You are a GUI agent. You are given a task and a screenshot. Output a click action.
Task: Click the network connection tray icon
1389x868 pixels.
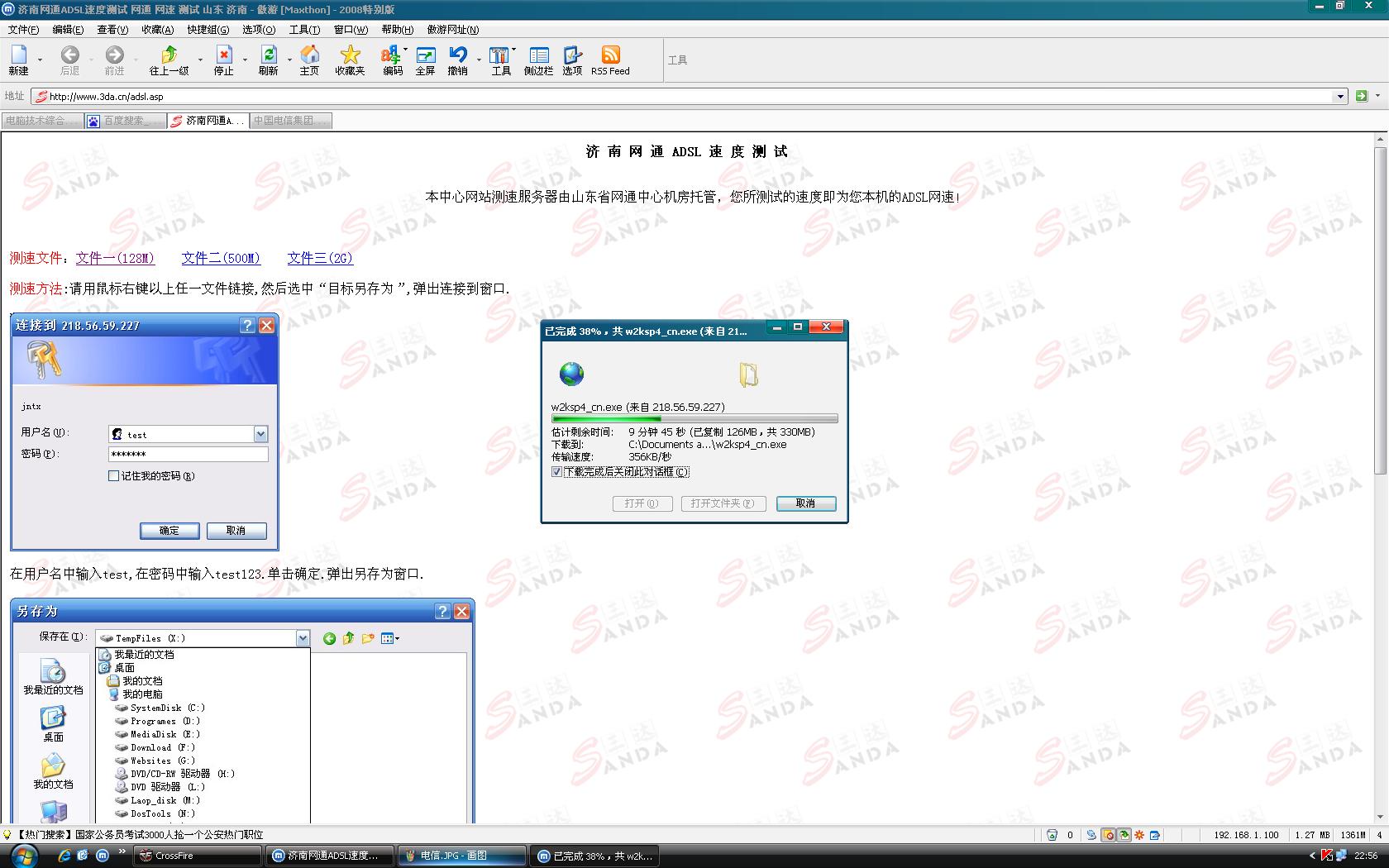(x=1343, y=856)
